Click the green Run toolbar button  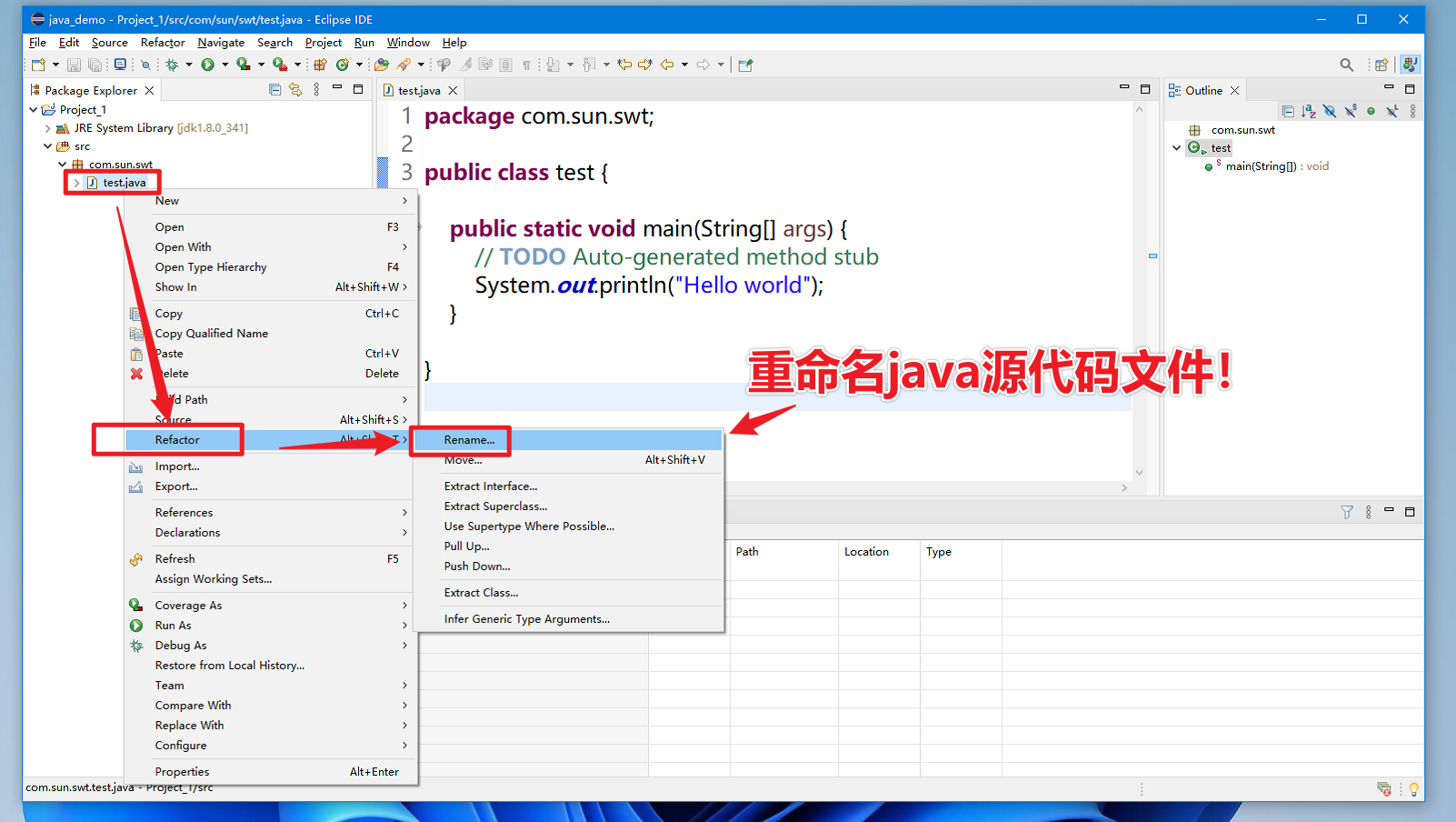208,65
